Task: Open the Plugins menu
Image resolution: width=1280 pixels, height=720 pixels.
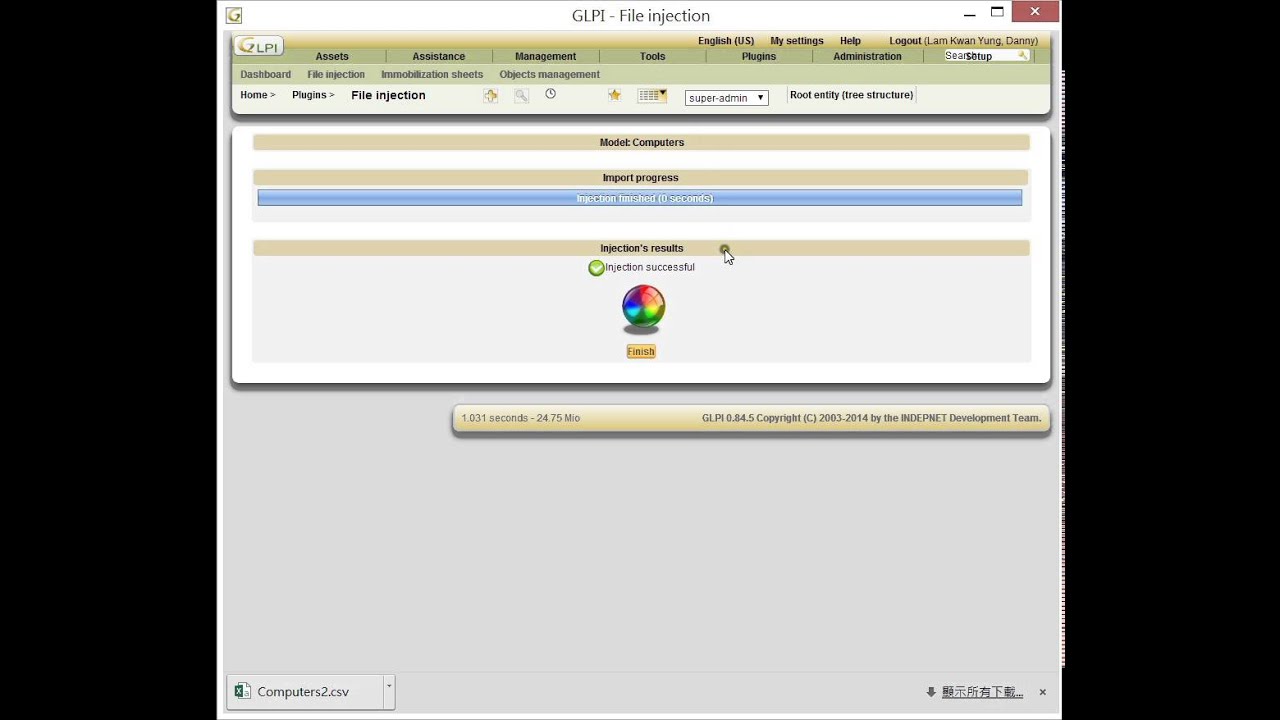Action: pos(759,56)
